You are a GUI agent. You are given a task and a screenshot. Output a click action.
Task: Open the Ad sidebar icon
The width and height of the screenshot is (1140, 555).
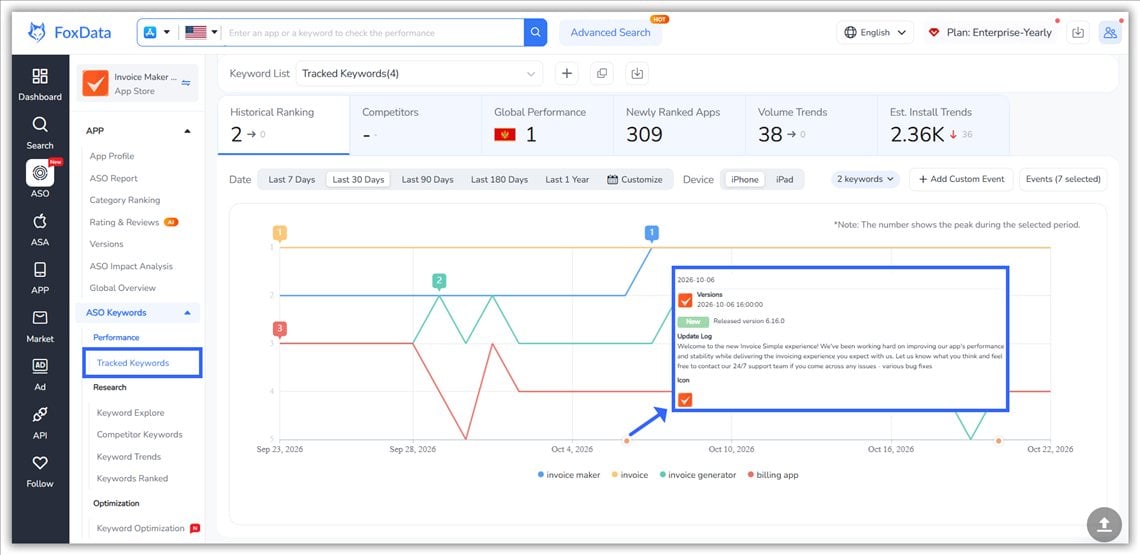pos(40,366)
